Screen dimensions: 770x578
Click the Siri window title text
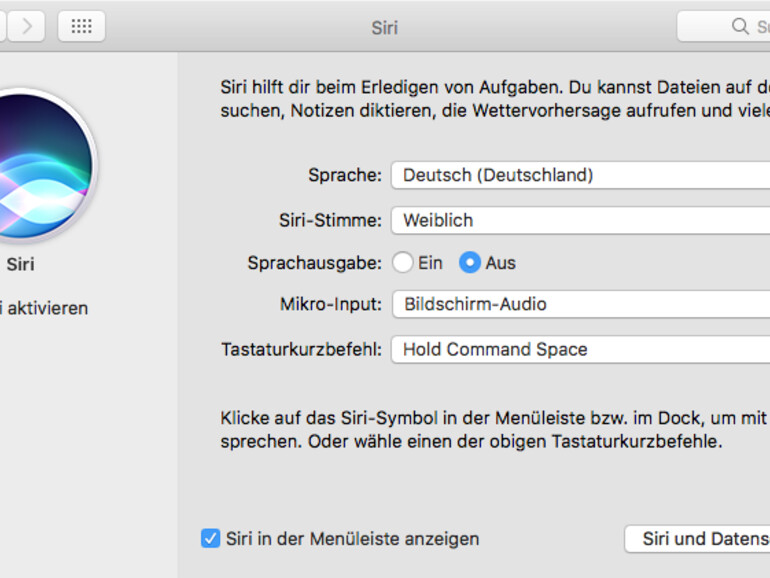pos(385,28)
